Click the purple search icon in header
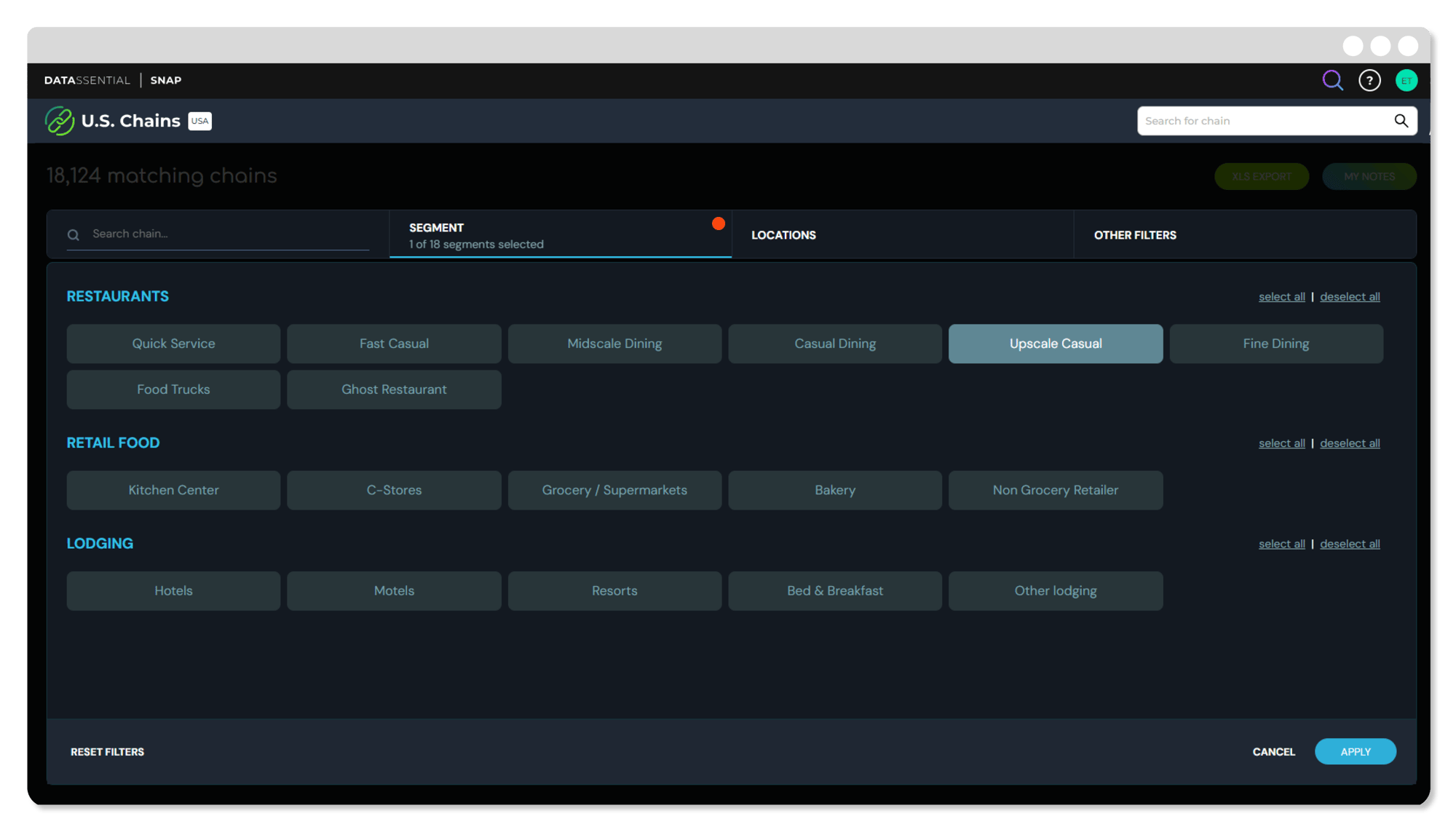Image resolution: width=1456 pixels, height=819 pixels. point(1332,80)
